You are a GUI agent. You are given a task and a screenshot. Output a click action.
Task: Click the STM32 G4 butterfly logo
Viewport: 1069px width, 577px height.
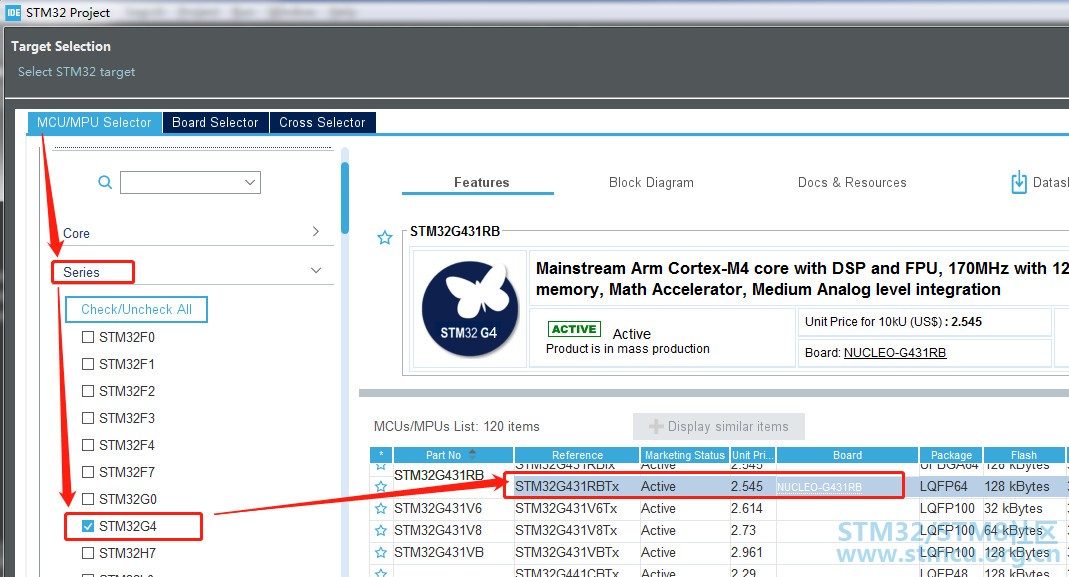click(x=469, y=308)
